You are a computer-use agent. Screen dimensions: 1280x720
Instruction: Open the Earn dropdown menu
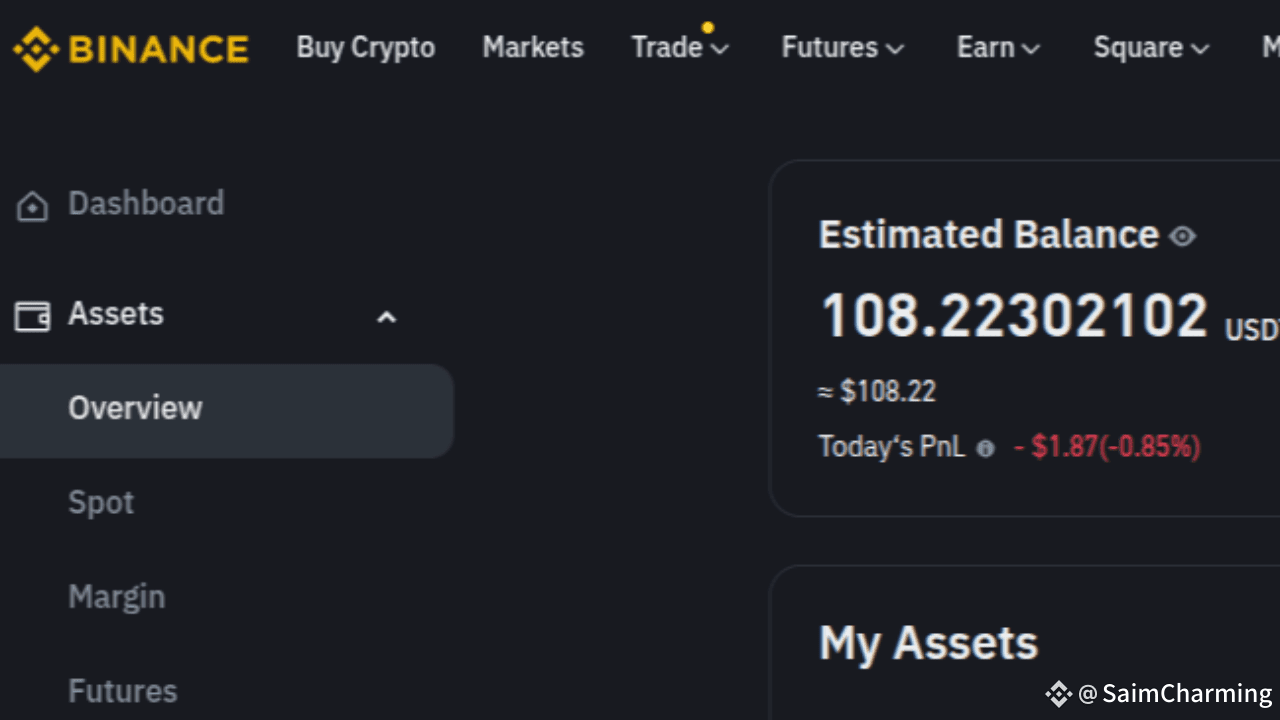point(998,48)
